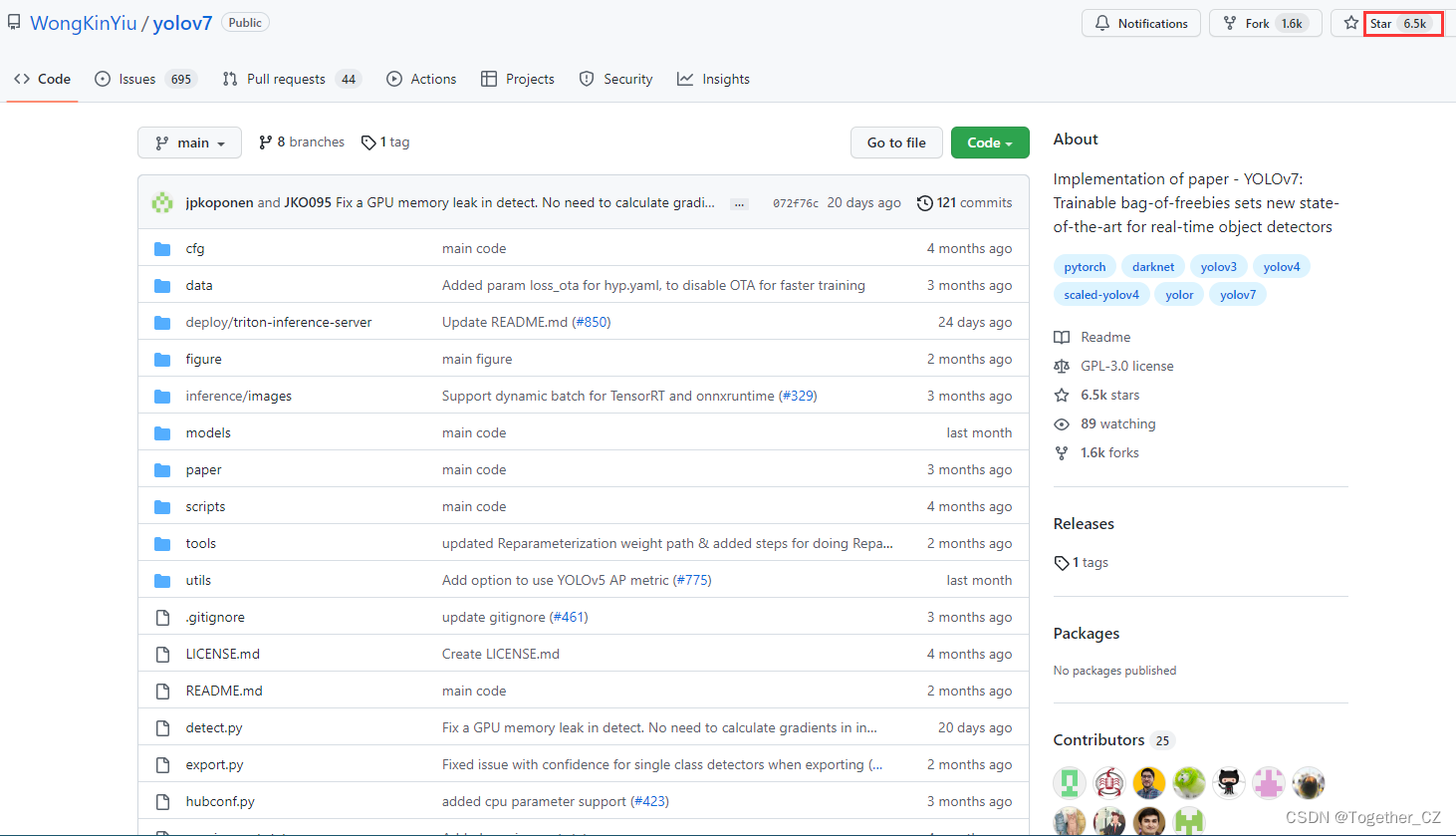The image size is (1456, 836).
Task: Click the Go to file button
Action: click(896, 142)
